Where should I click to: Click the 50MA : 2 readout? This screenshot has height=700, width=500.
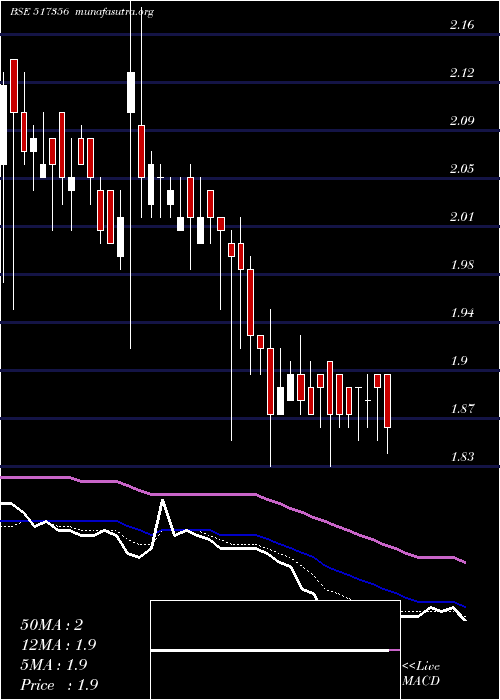coord(52,625)
